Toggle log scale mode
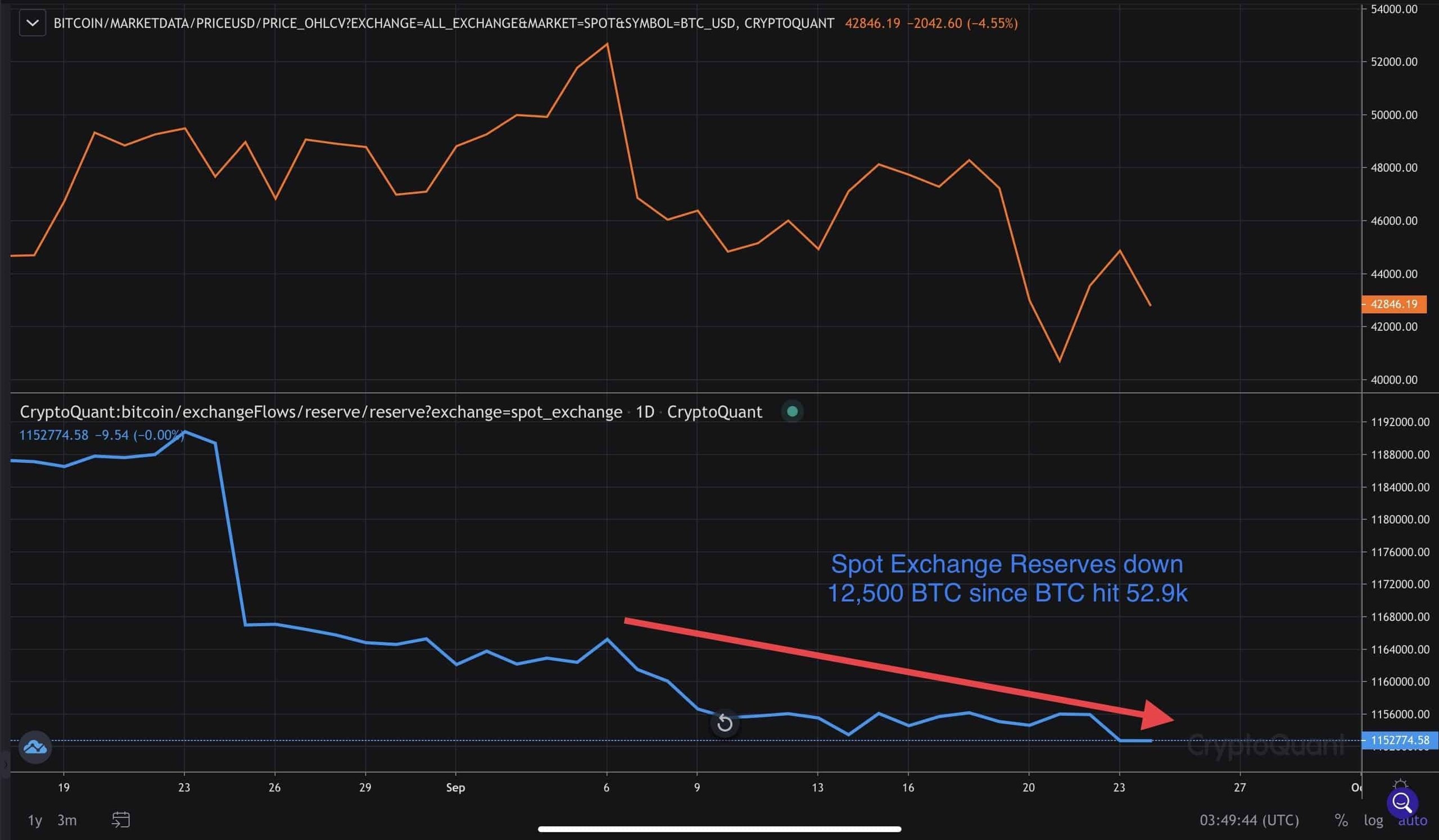Image resolution: width=1439 pixels, height=840 pixels. click(1373, 820)
